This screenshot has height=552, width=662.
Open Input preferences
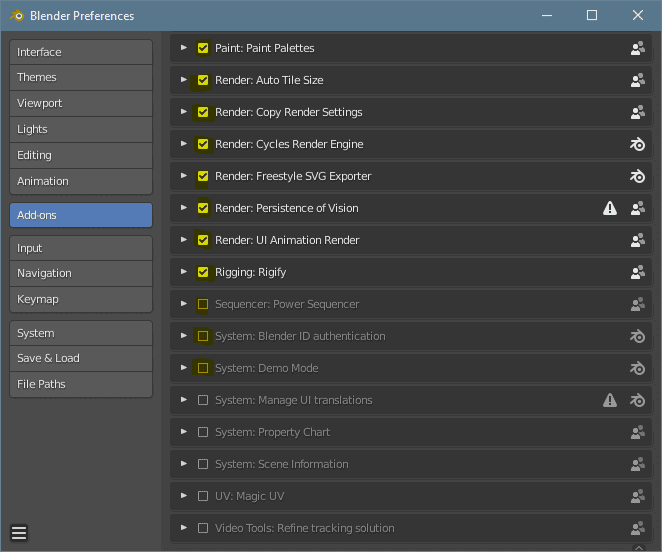(x=81, y=248)
